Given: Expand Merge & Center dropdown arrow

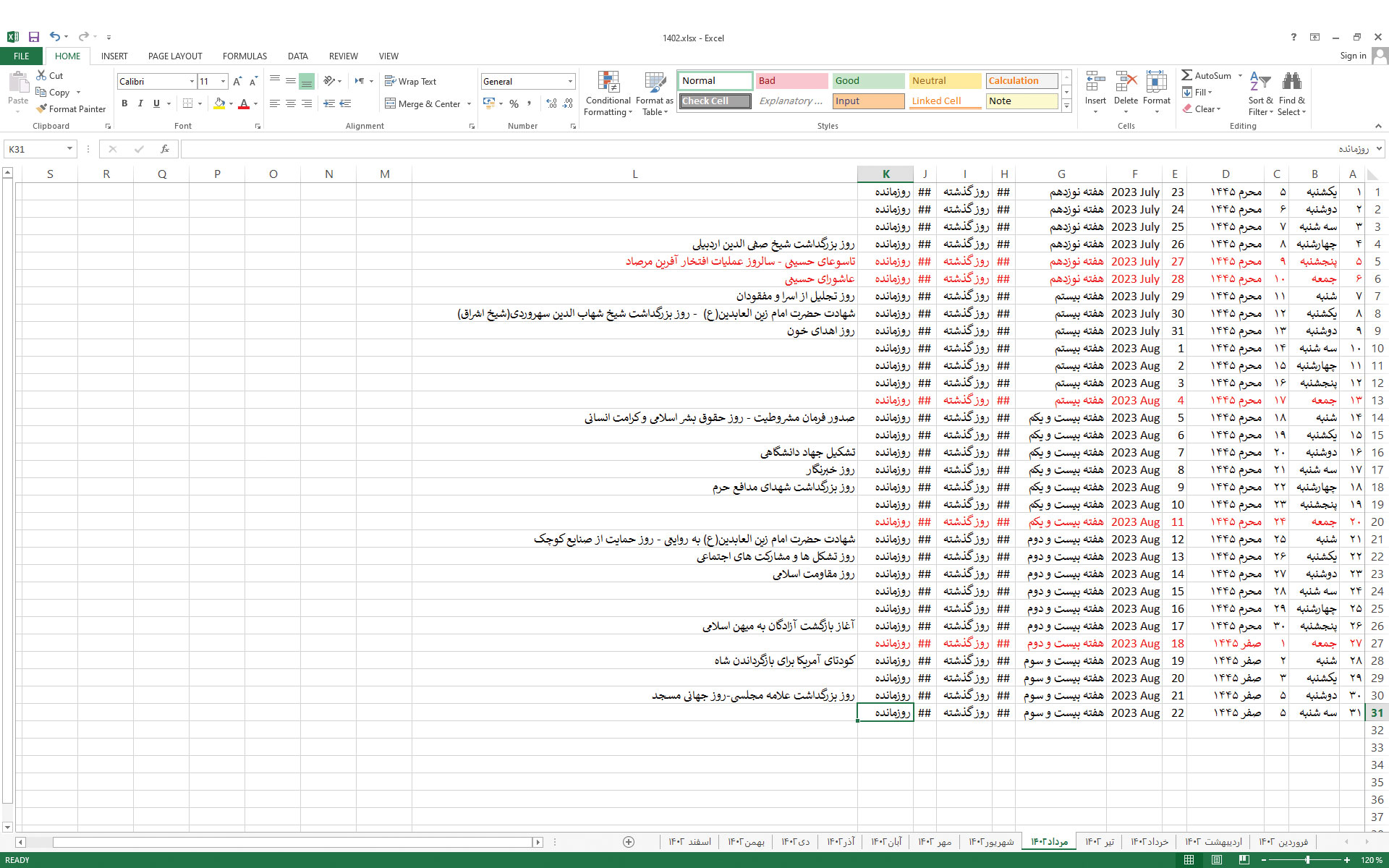Looking at the screenshot, I should (469, 103).
